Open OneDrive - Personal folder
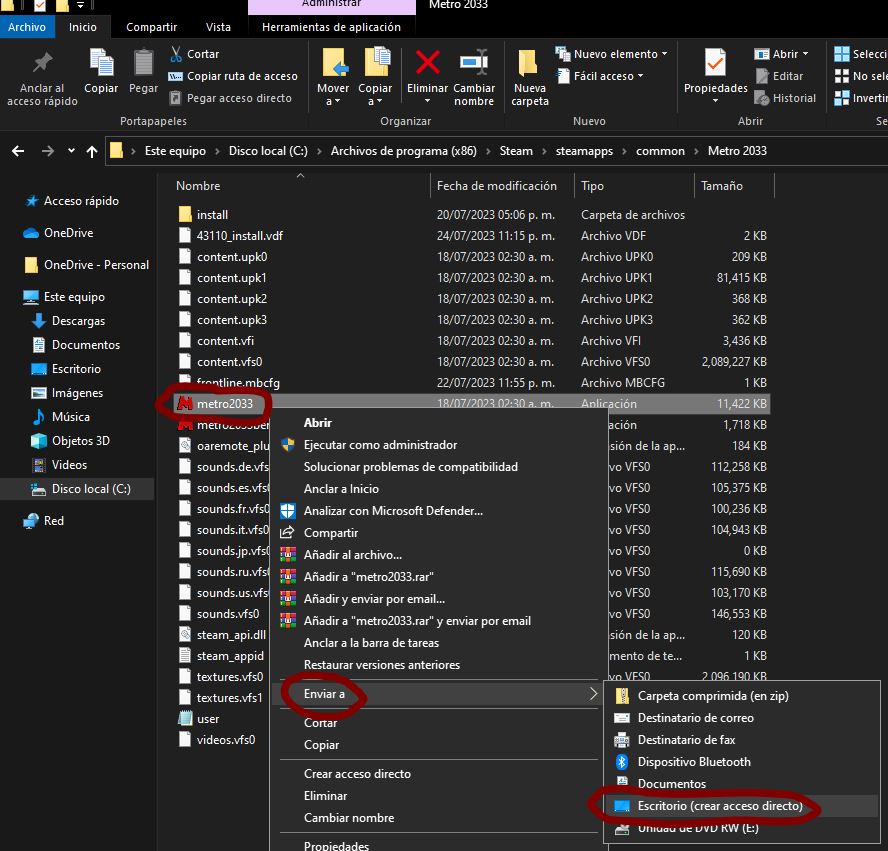This screenshot has width=888, height=851. click(x=87, y=265)
